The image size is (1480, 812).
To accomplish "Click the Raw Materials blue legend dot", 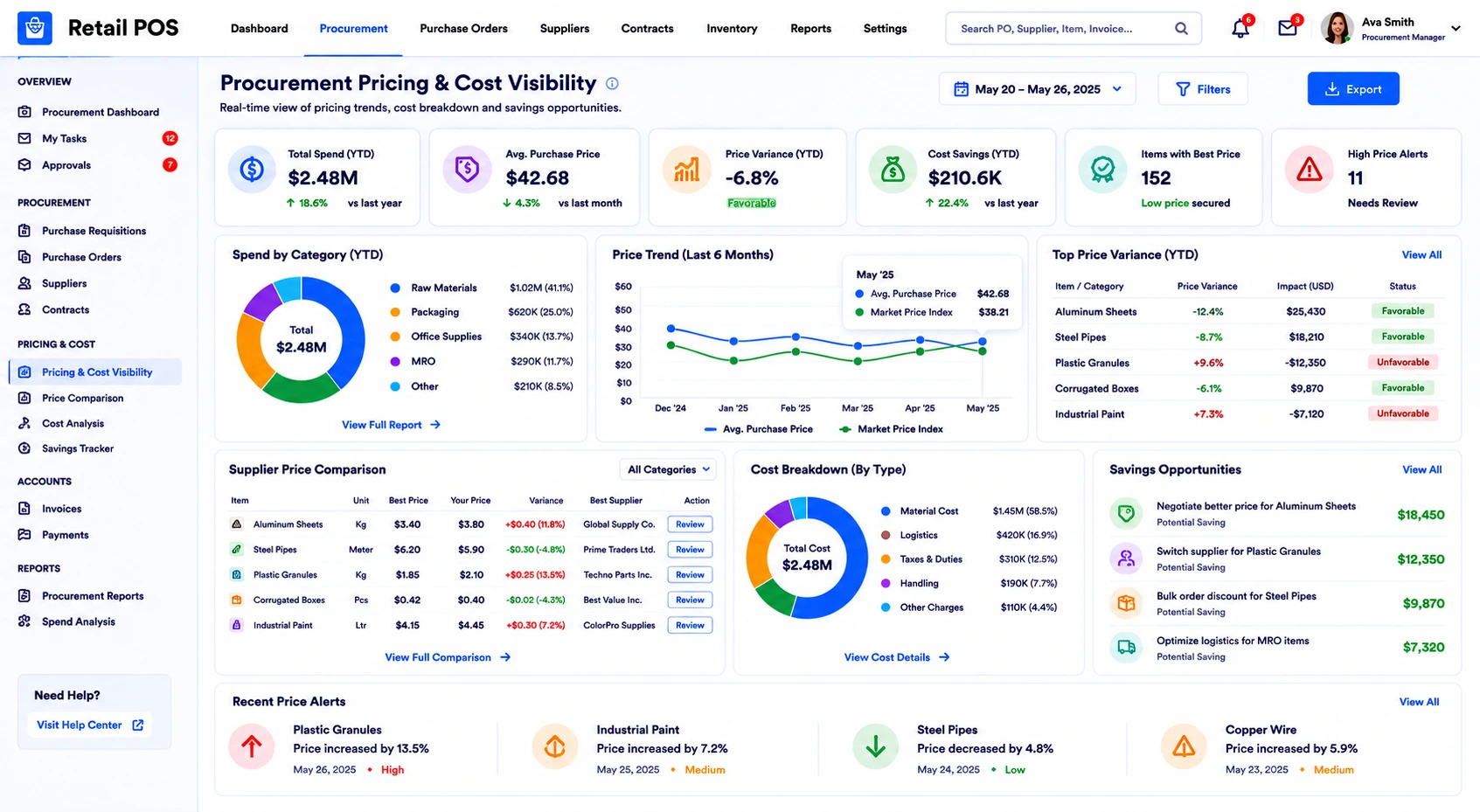I will click(x=395, y=288).
